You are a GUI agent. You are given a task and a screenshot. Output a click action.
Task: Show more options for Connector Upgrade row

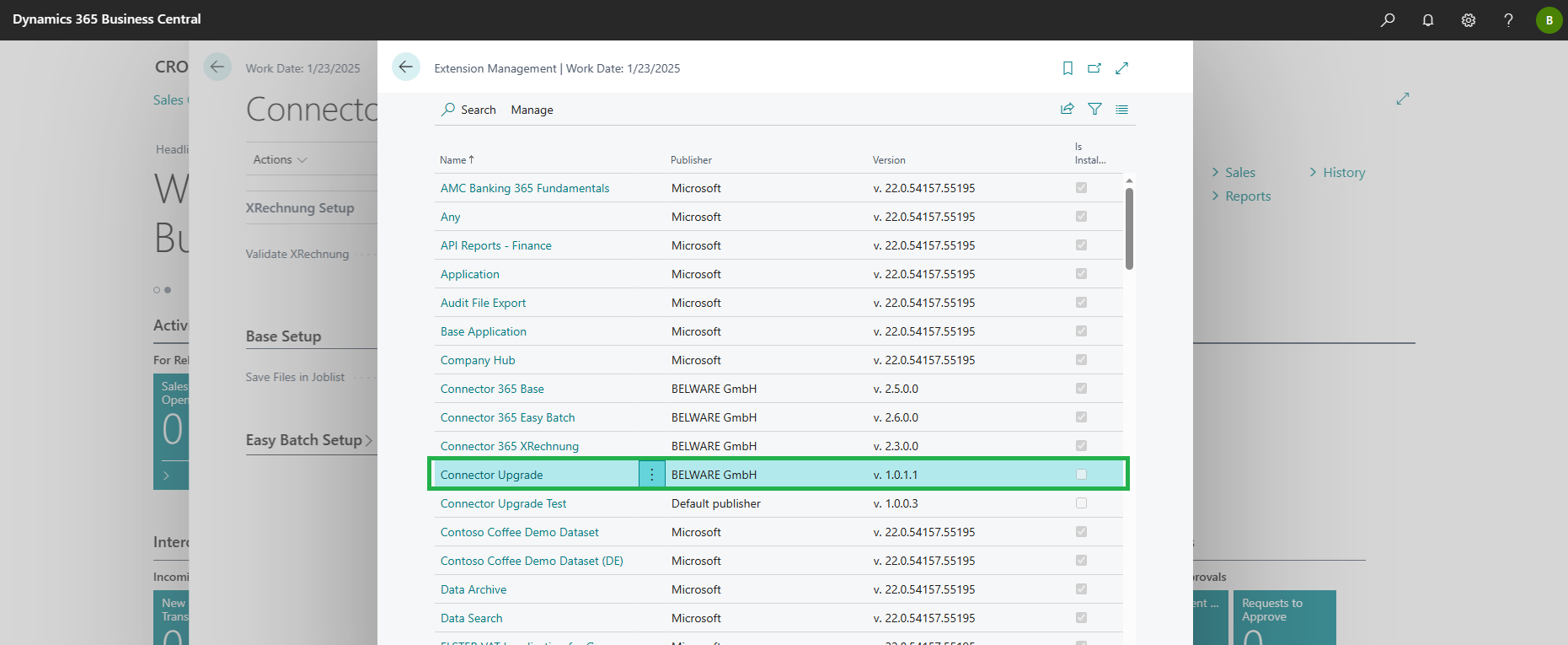[651, 475]
